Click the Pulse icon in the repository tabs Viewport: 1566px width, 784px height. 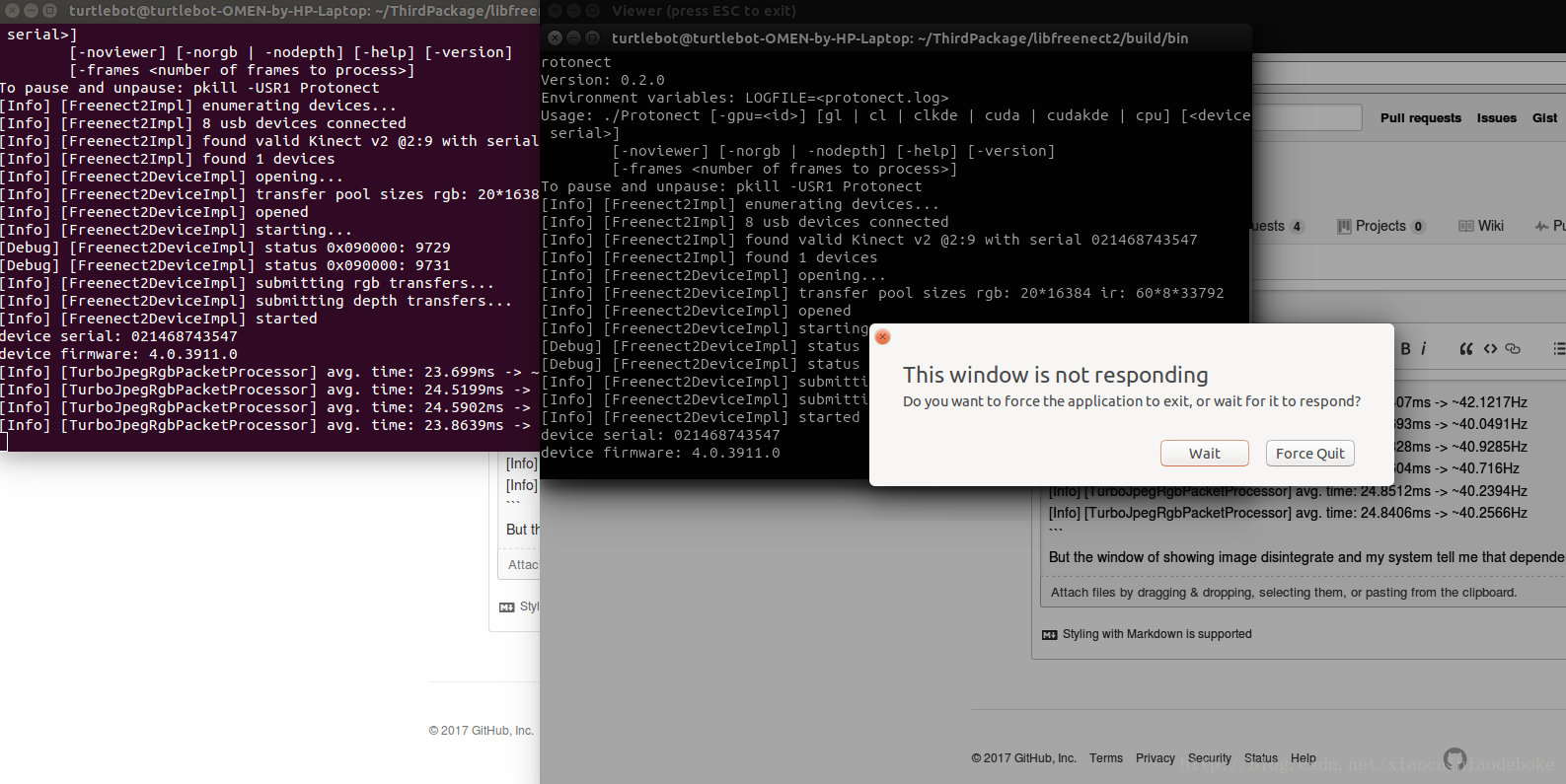pyautogui.click(x=1541, y=226)
